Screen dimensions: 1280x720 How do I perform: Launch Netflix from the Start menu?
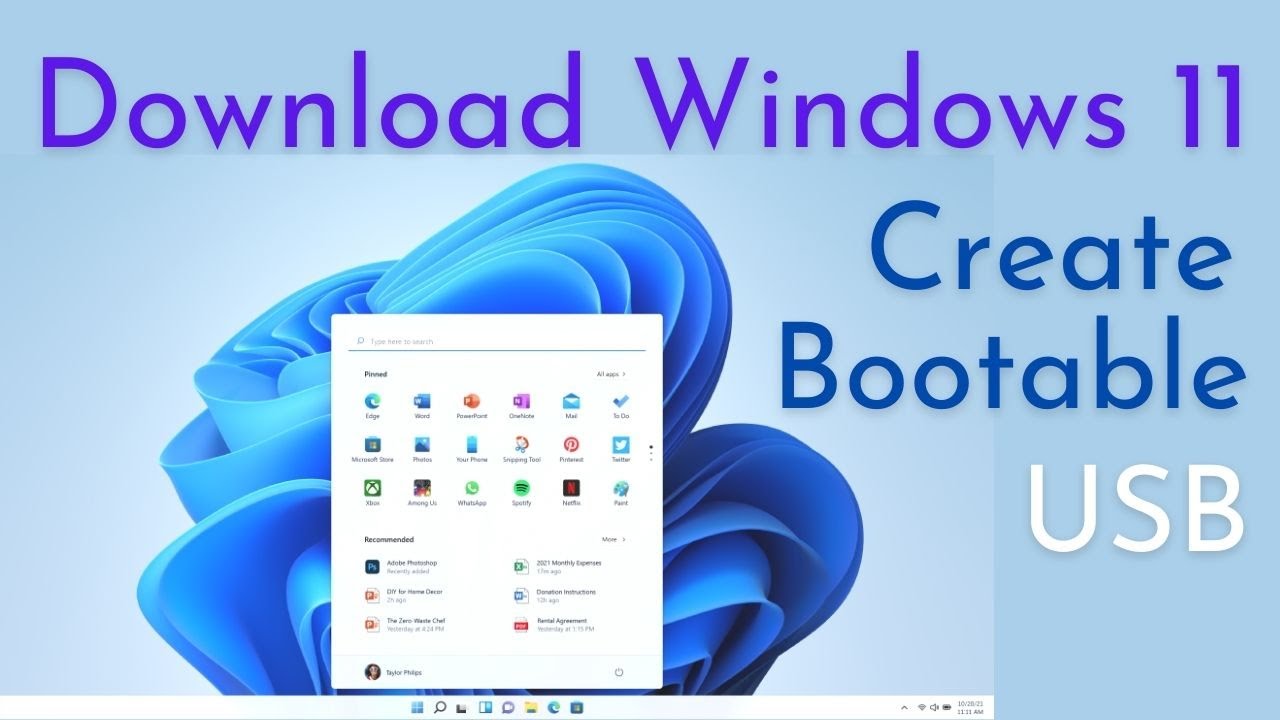(571, 493)
